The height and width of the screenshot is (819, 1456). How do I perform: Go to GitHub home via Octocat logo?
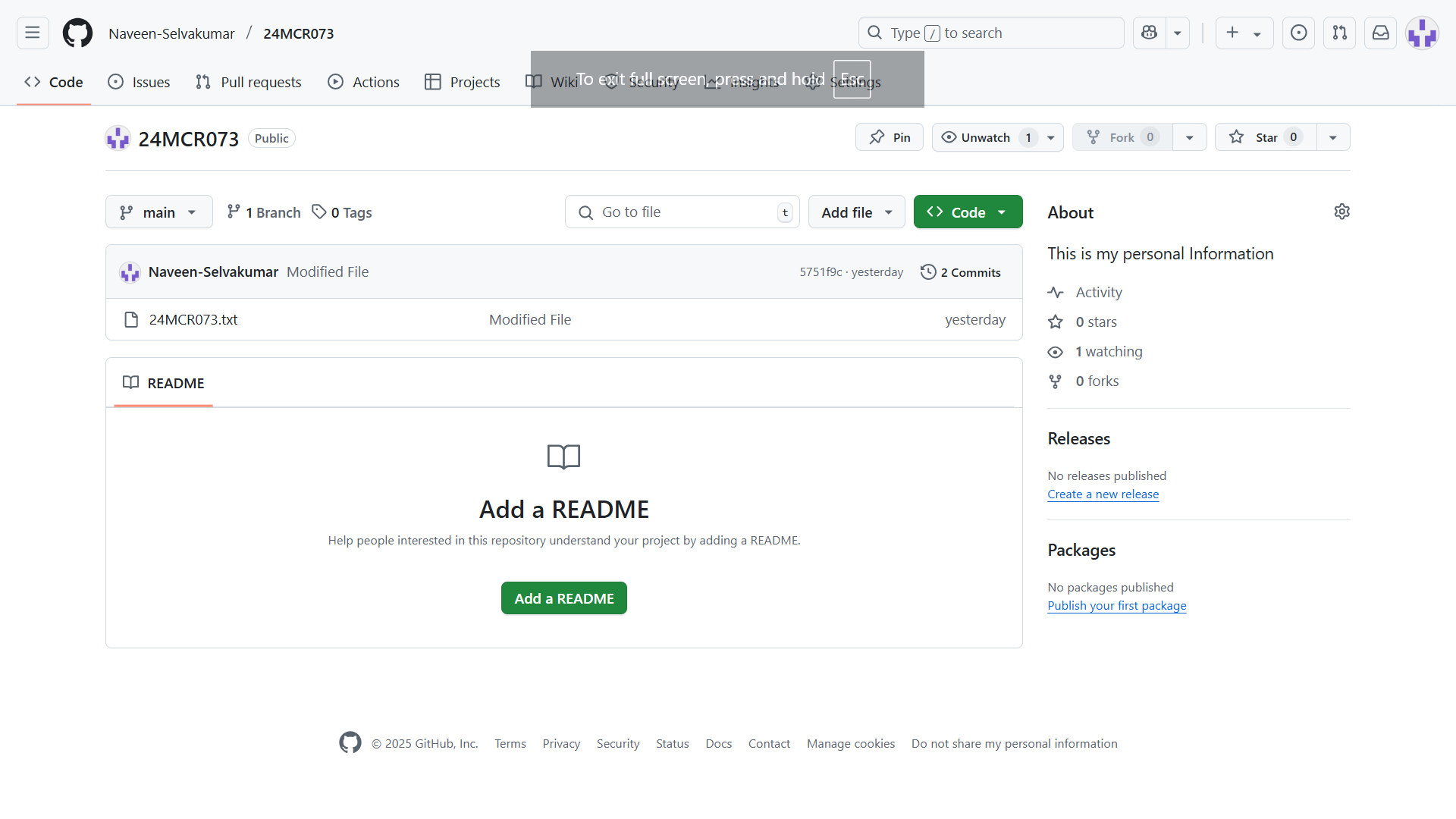pyautogui.click(x=77, y=33)
